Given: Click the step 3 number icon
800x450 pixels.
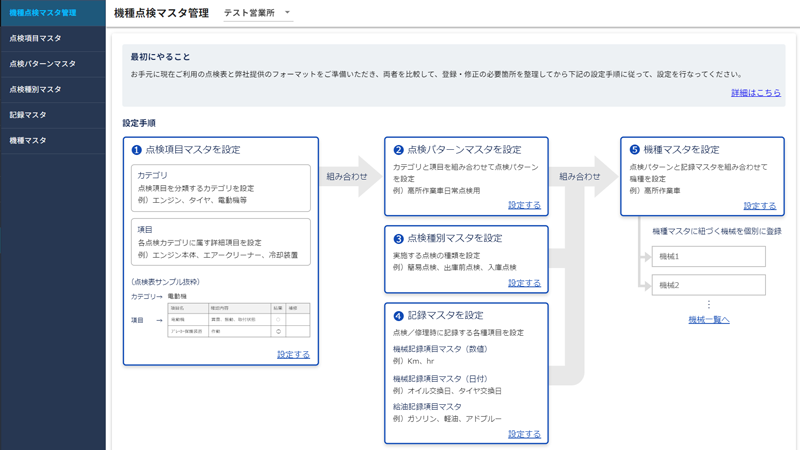Looking at the screenshot, I should click(x=398, y=239).
